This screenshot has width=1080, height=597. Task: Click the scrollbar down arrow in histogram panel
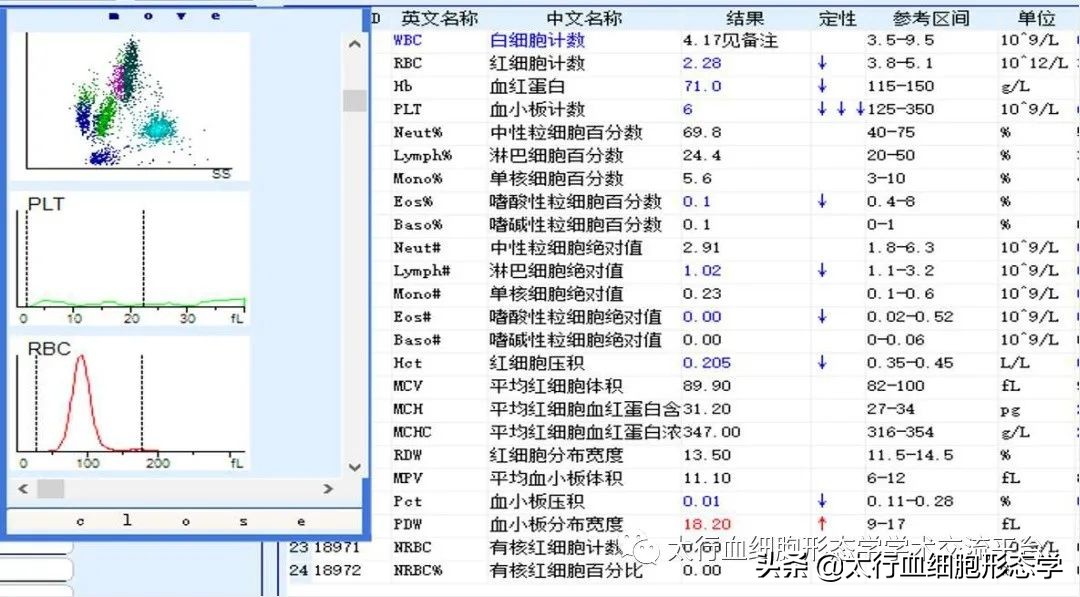352,465
